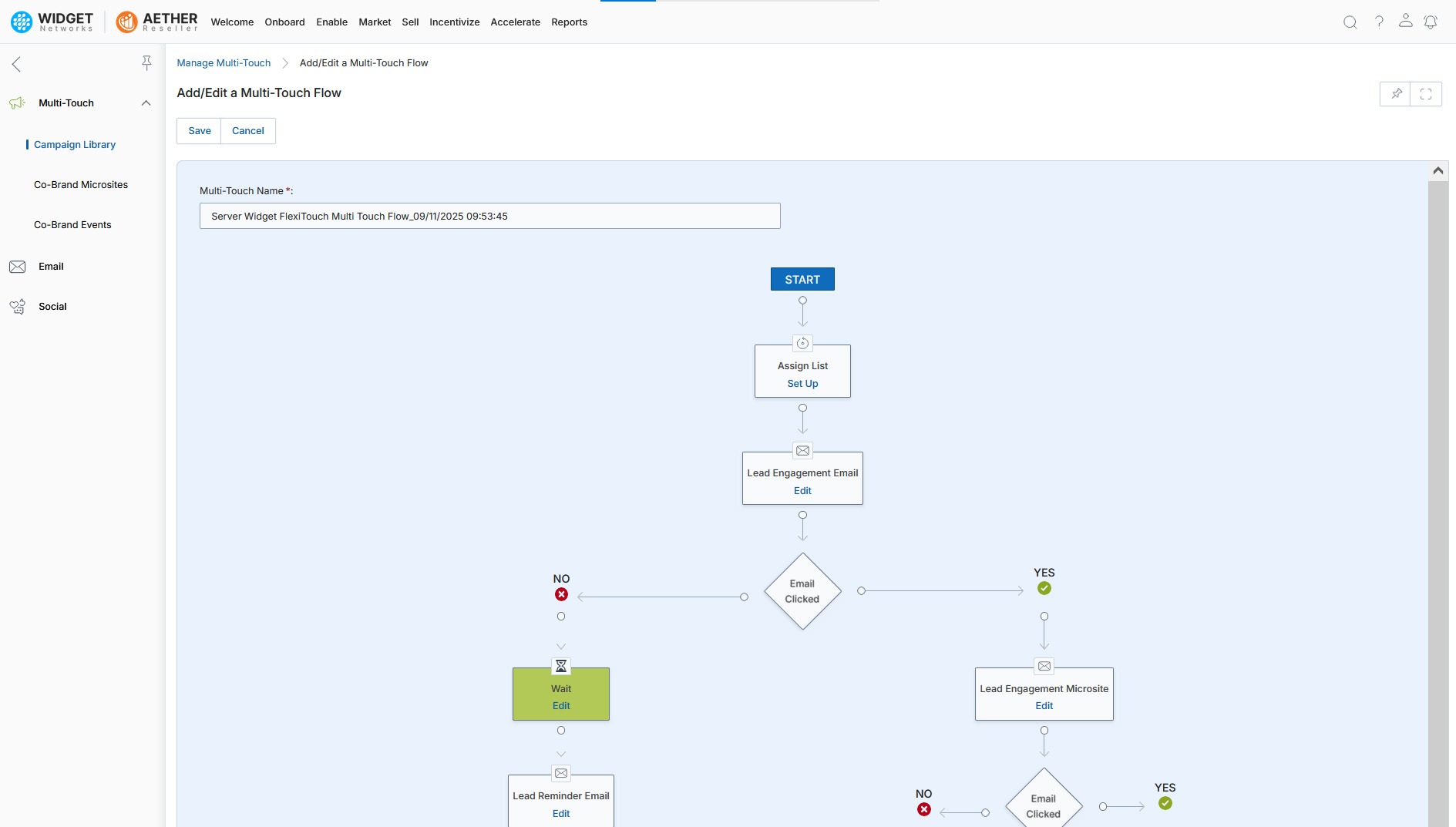Select Email in sidebar
The image size is (1456, 827).
(51, 267)
